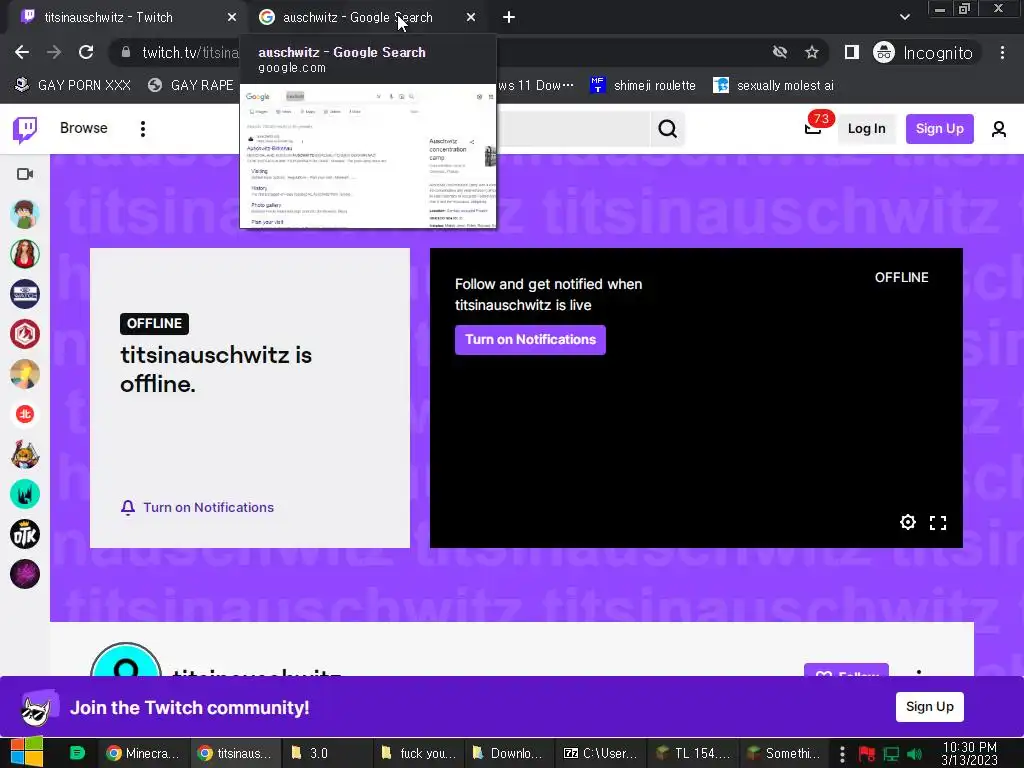
Task: Reload the current page
Action: coord(86,52)
